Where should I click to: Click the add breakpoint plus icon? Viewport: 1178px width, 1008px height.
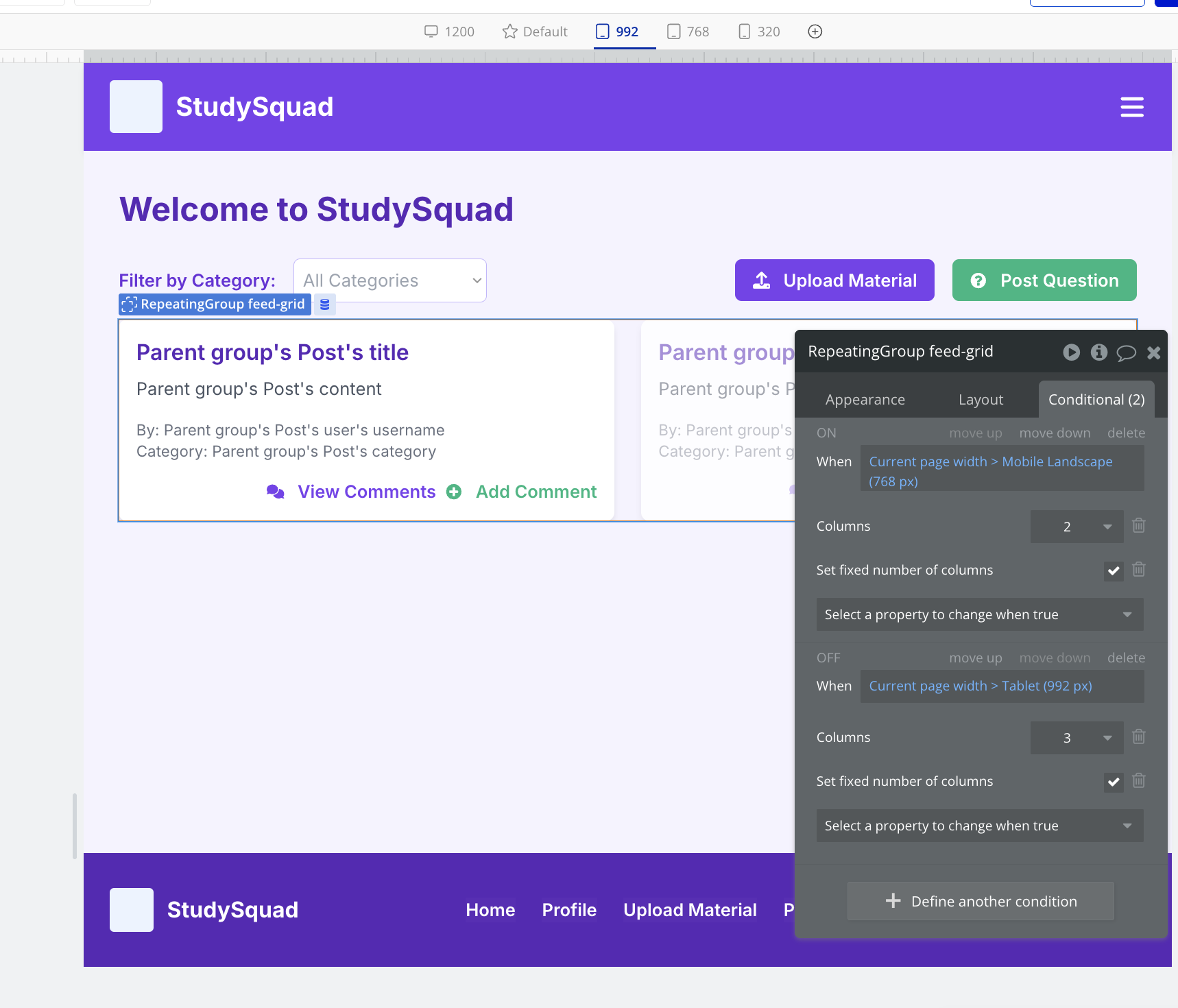tap(815, 32)
